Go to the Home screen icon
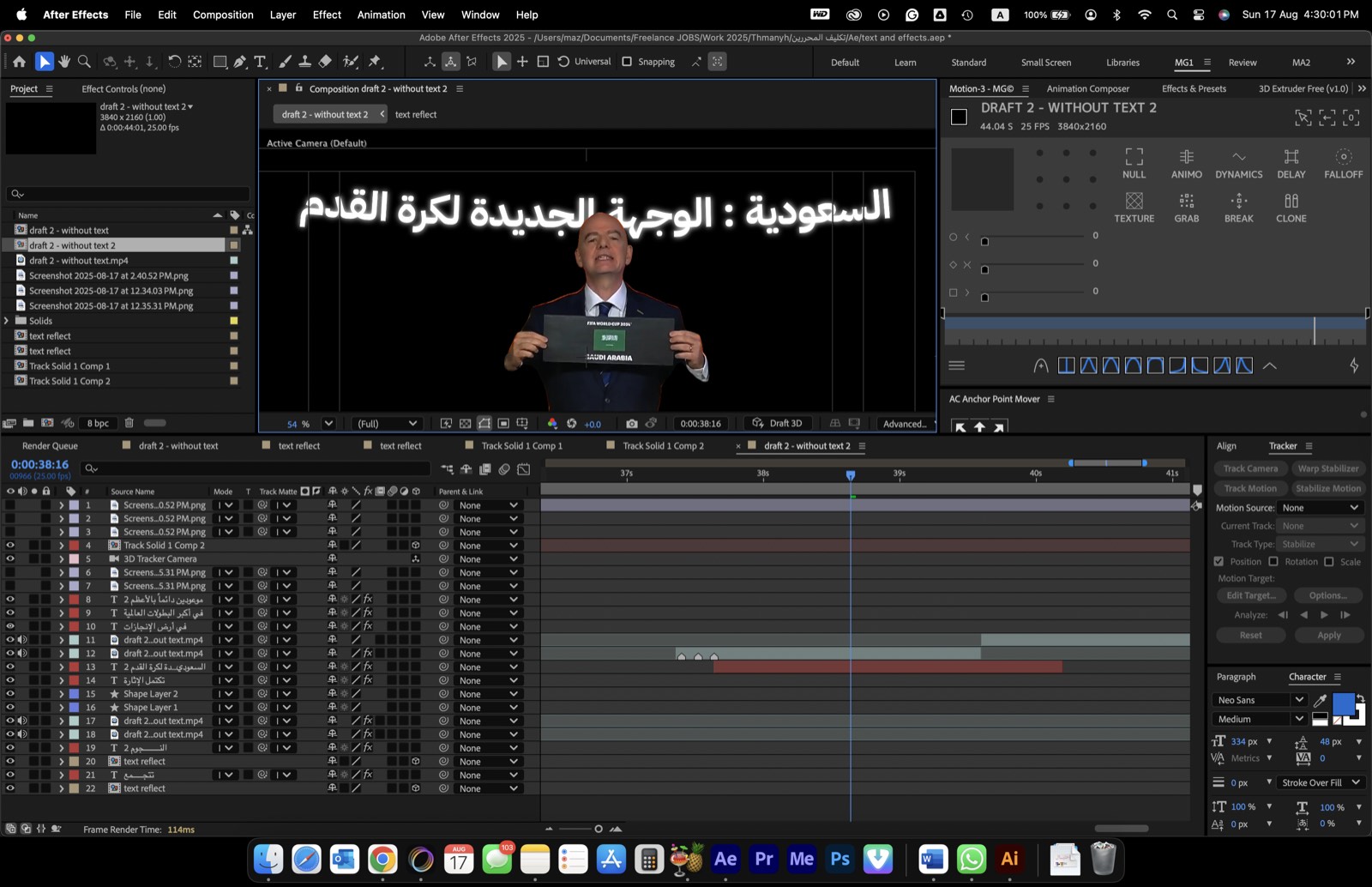Viewport: 1372px width, 887px height. (x=19, y=62)
